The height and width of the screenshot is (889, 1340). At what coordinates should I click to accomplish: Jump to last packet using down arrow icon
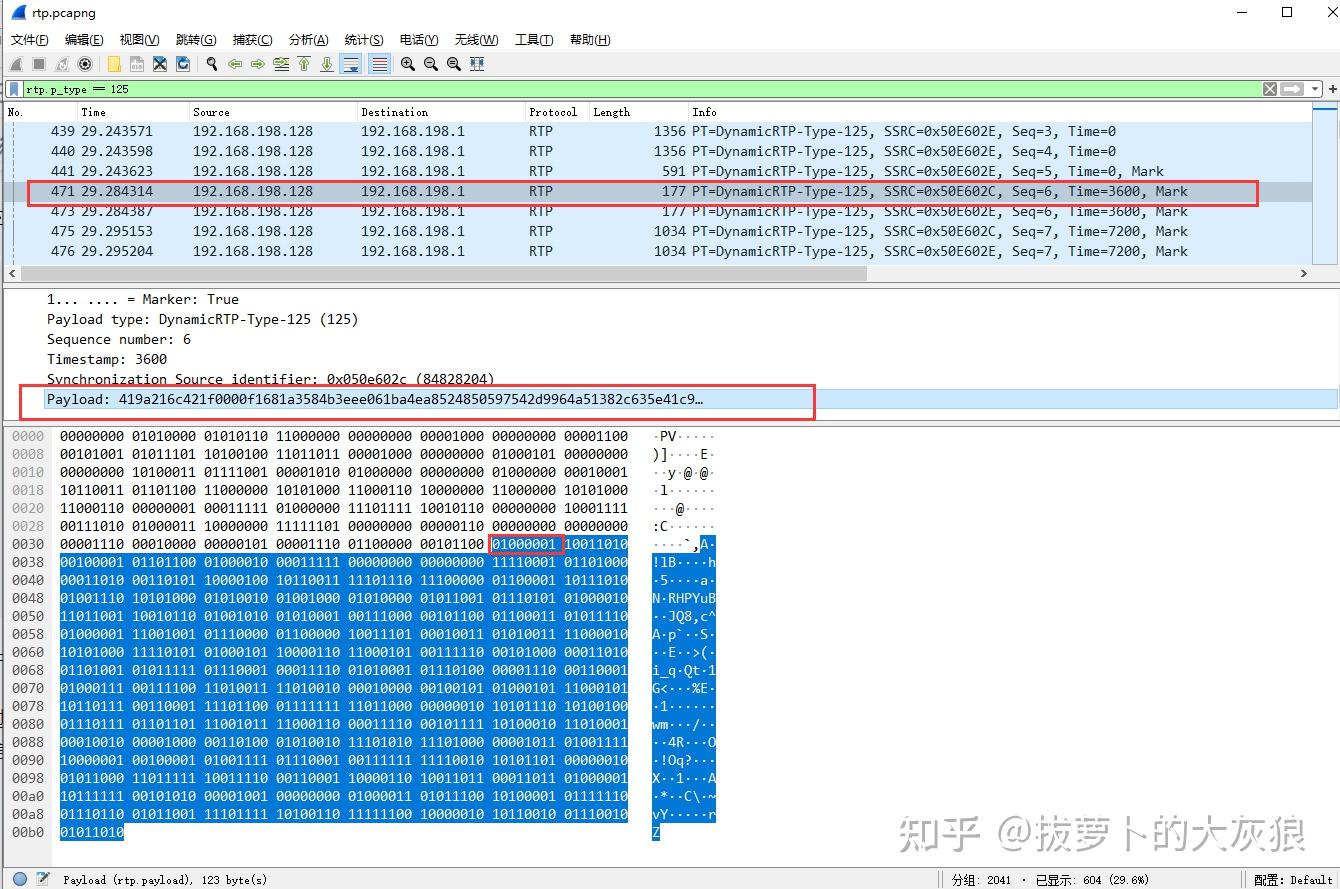(x=327, y=64)
